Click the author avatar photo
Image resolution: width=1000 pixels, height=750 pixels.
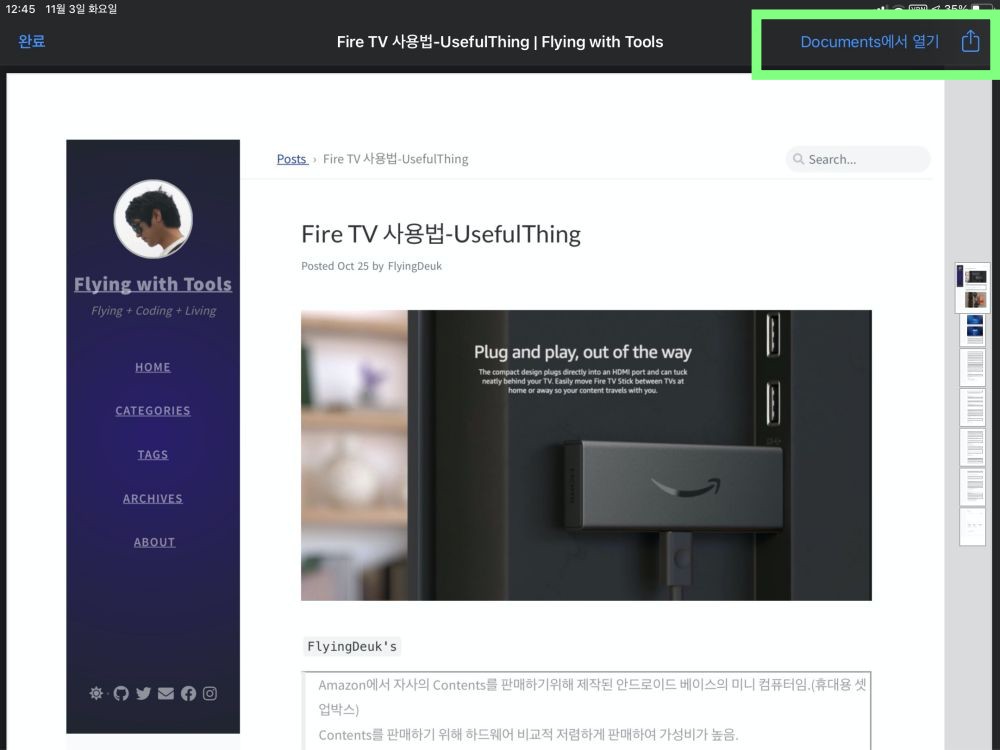pyautogui.click(x=153, y=219)
